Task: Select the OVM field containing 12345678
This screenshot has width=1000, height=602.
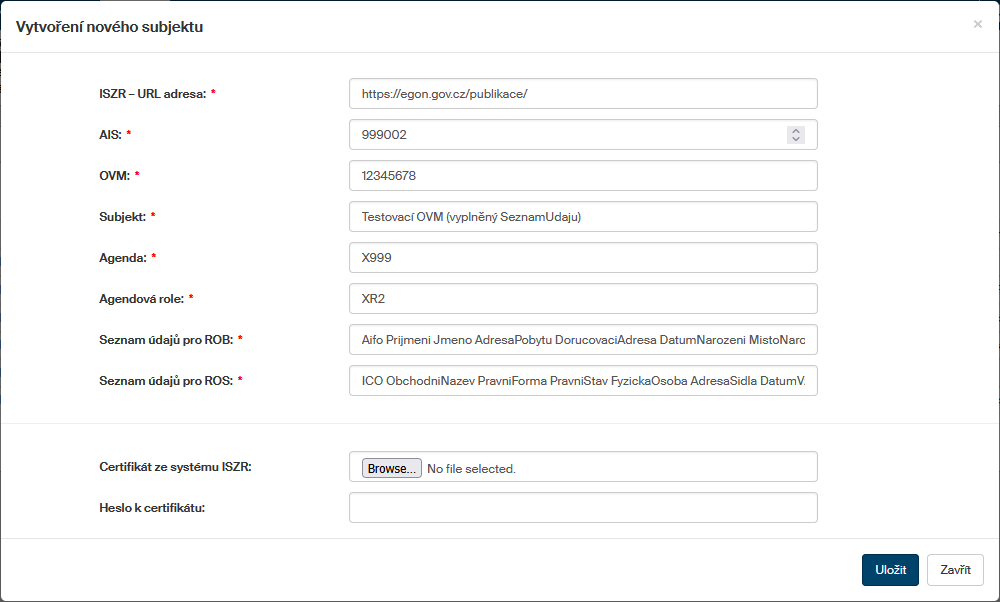Action: click(x=582, y=175)
